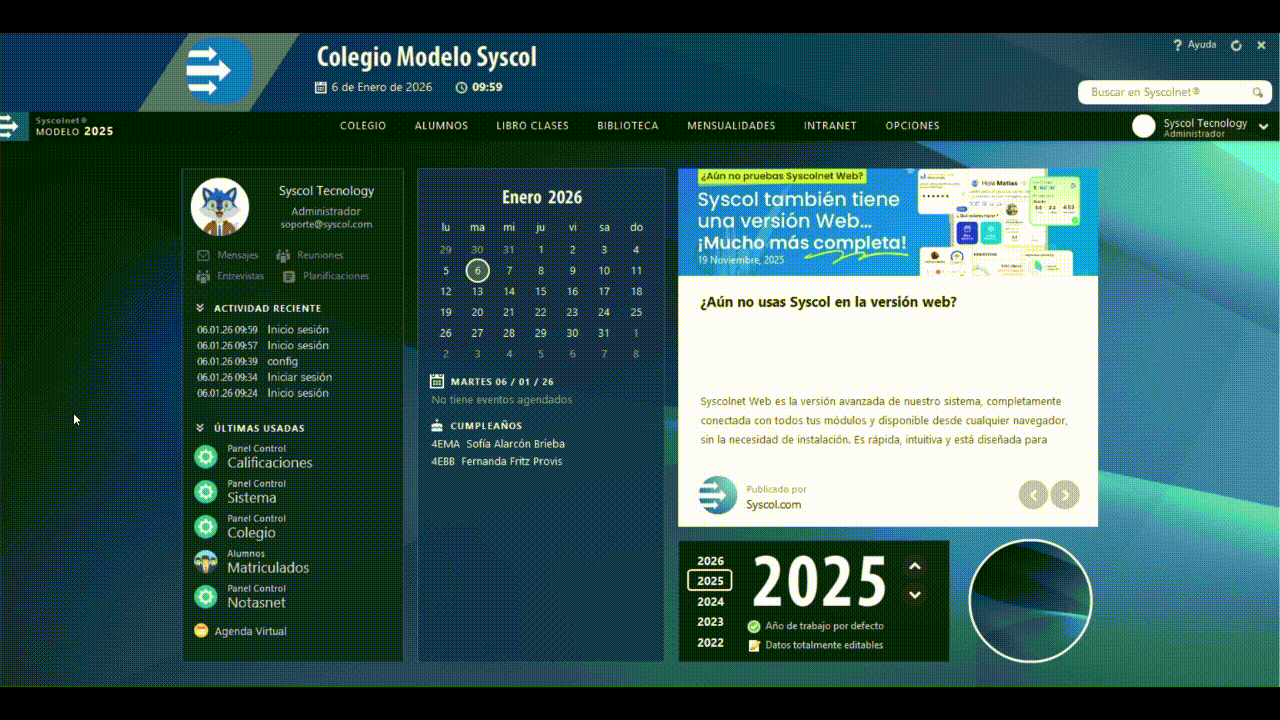Select year 2026 in the year list
1280x720 pixels.
[x=710, y=562]
